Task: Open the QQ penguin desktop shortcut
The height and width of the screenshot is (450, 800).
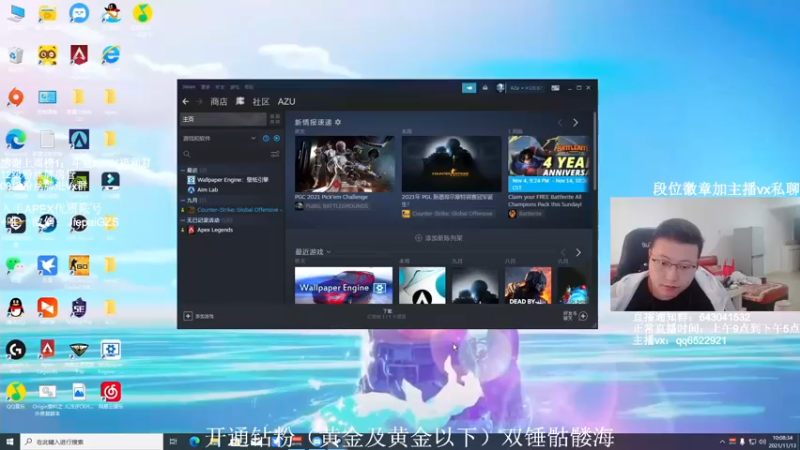Action: (16, 308)
